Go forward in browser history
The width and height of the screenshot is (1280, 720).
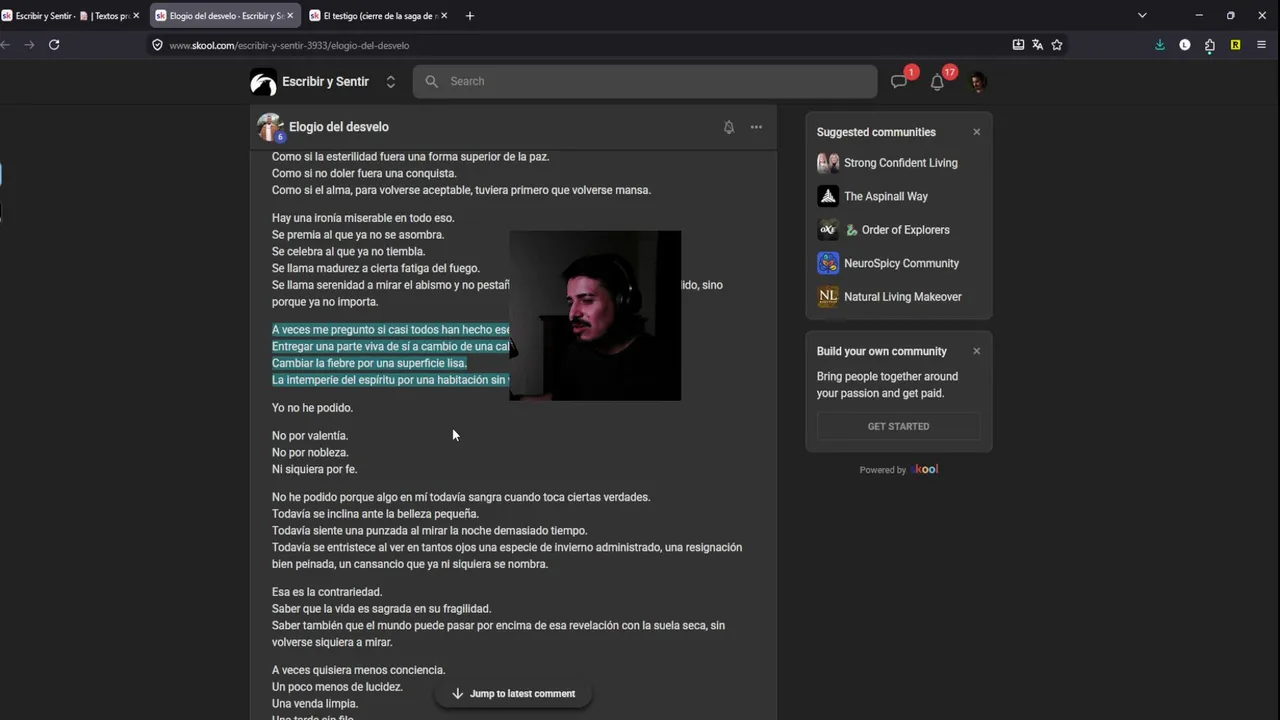click(x=29, y=45)
